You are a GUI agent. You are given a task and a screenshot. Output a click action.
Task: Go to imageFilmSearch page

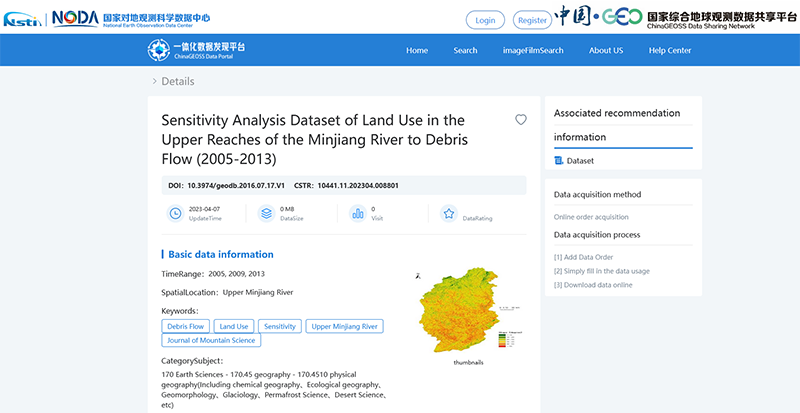coord(533,51)
